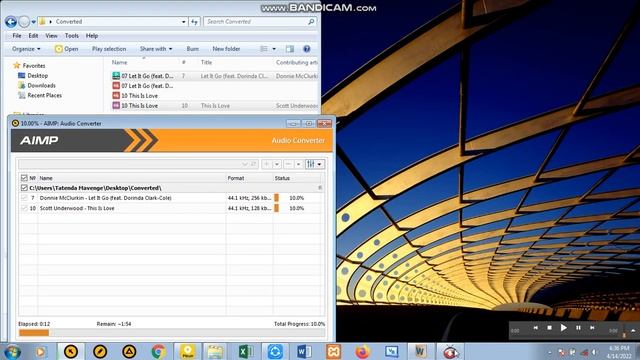Click the Stop button in the Bandicam overlay
Screen dimensions: 640x360
(549, 327)
